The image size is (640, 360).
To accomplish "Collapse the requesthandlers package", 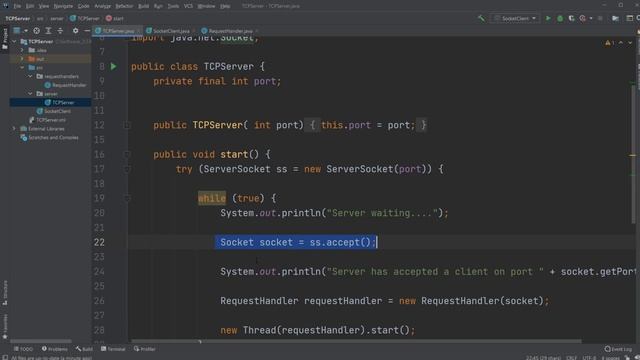I will coord(30,76).
